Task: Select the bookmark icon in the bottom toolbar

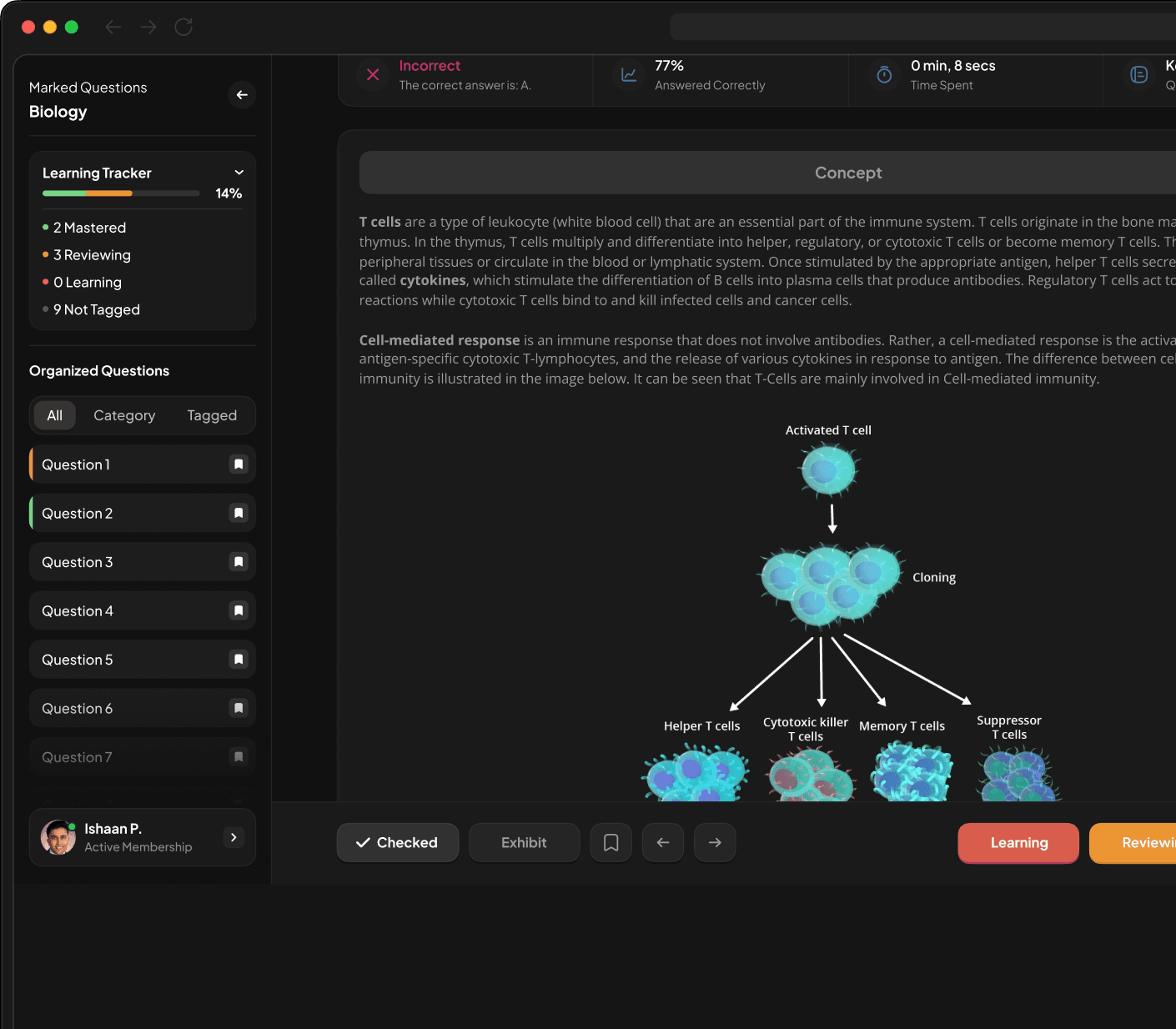Action: [x=611, y=842]
